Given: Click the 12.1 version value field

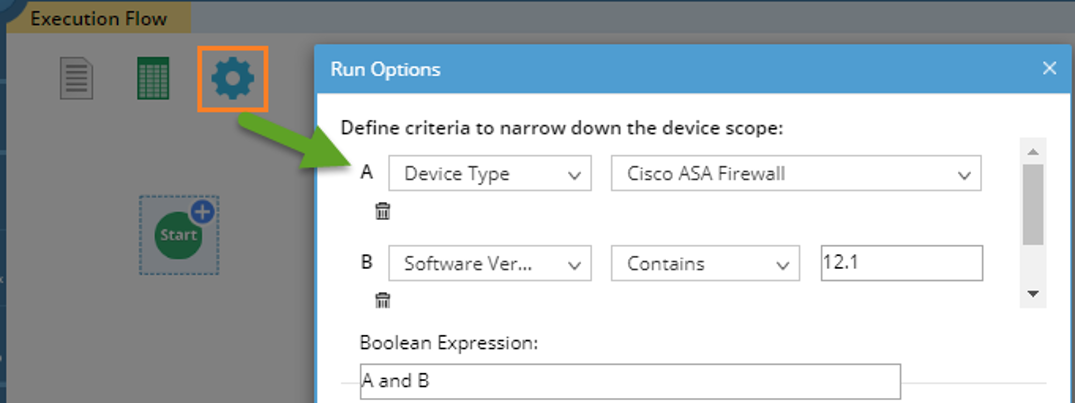Looking at the screenshot, I should (901, 263).
